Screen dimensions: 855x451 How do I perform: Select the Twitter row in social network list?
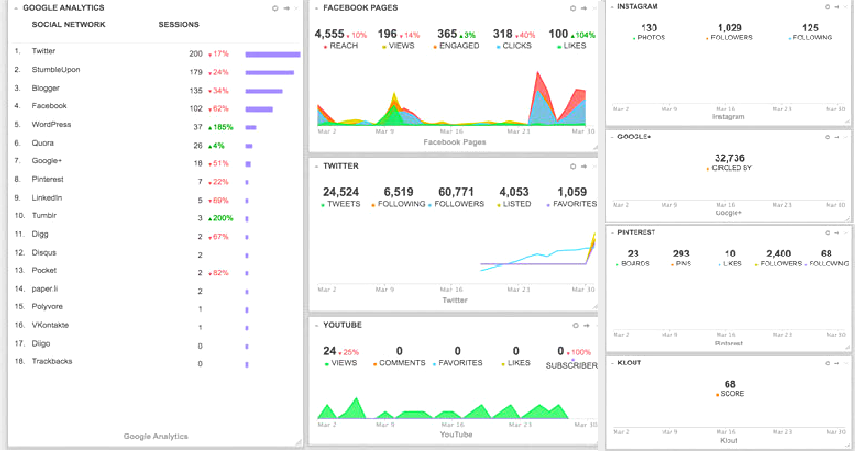pyautogui.click(x=157, y=52)
